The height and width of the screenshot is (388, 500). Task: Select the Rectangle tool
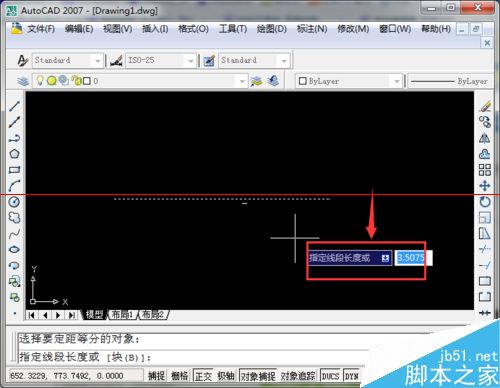pyautogui.click(x=14, y=170)
